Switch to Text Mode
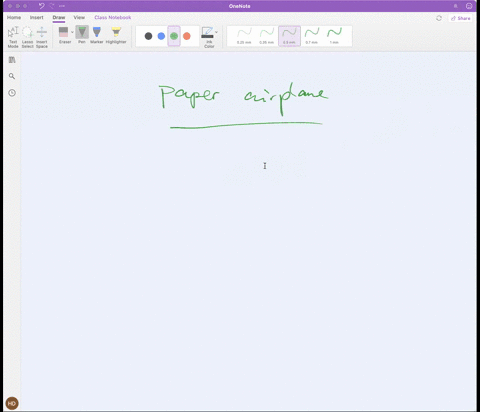Image resolution: width=480 pixels, height=412 pixels. click(13, 37)
